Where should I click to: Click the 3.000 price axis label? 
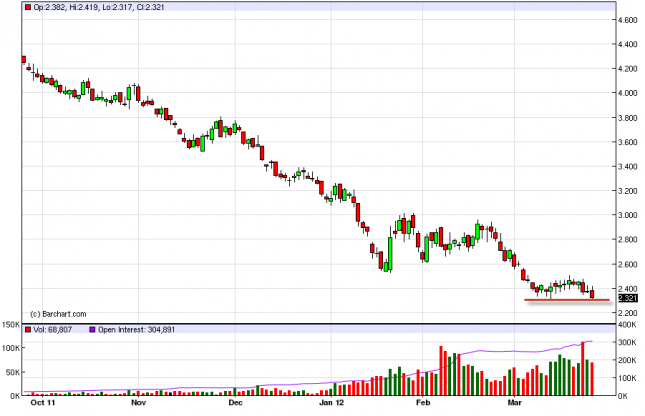click(628, 215)
